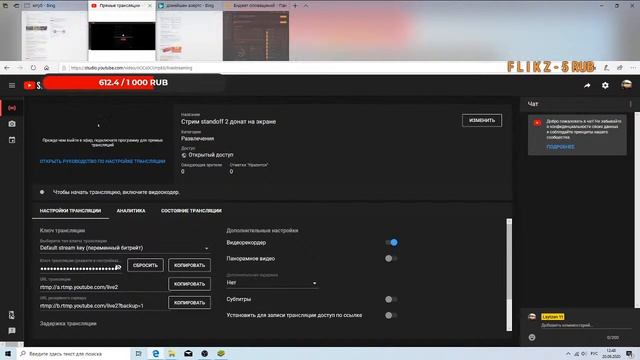640x360 pixels.
Task: Open the Send feedback icon in sidebar
Action: pos(12,331)
